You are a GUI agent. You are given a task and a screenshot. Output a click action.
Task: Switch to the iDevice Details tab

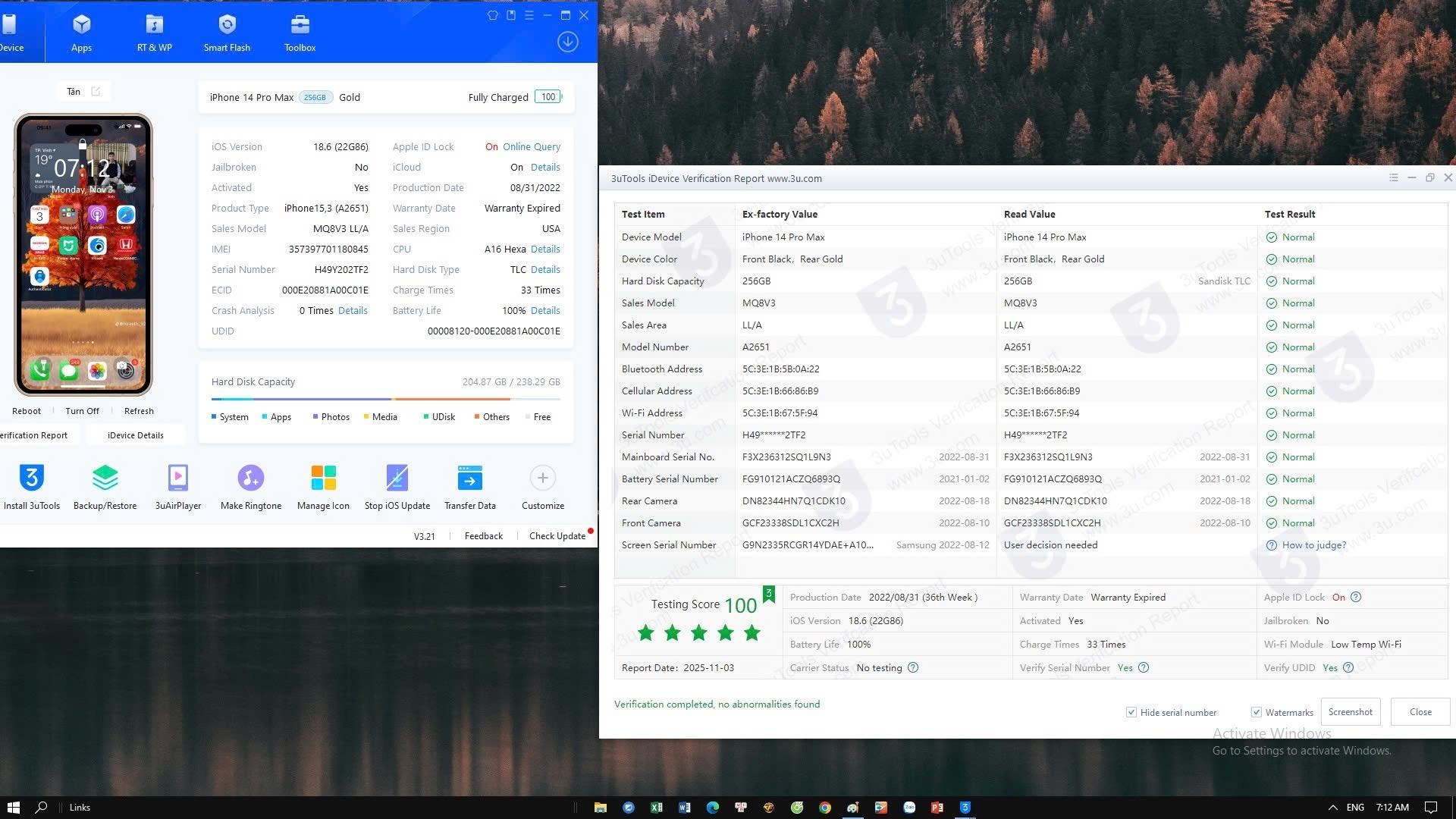[x=135, y=435]
